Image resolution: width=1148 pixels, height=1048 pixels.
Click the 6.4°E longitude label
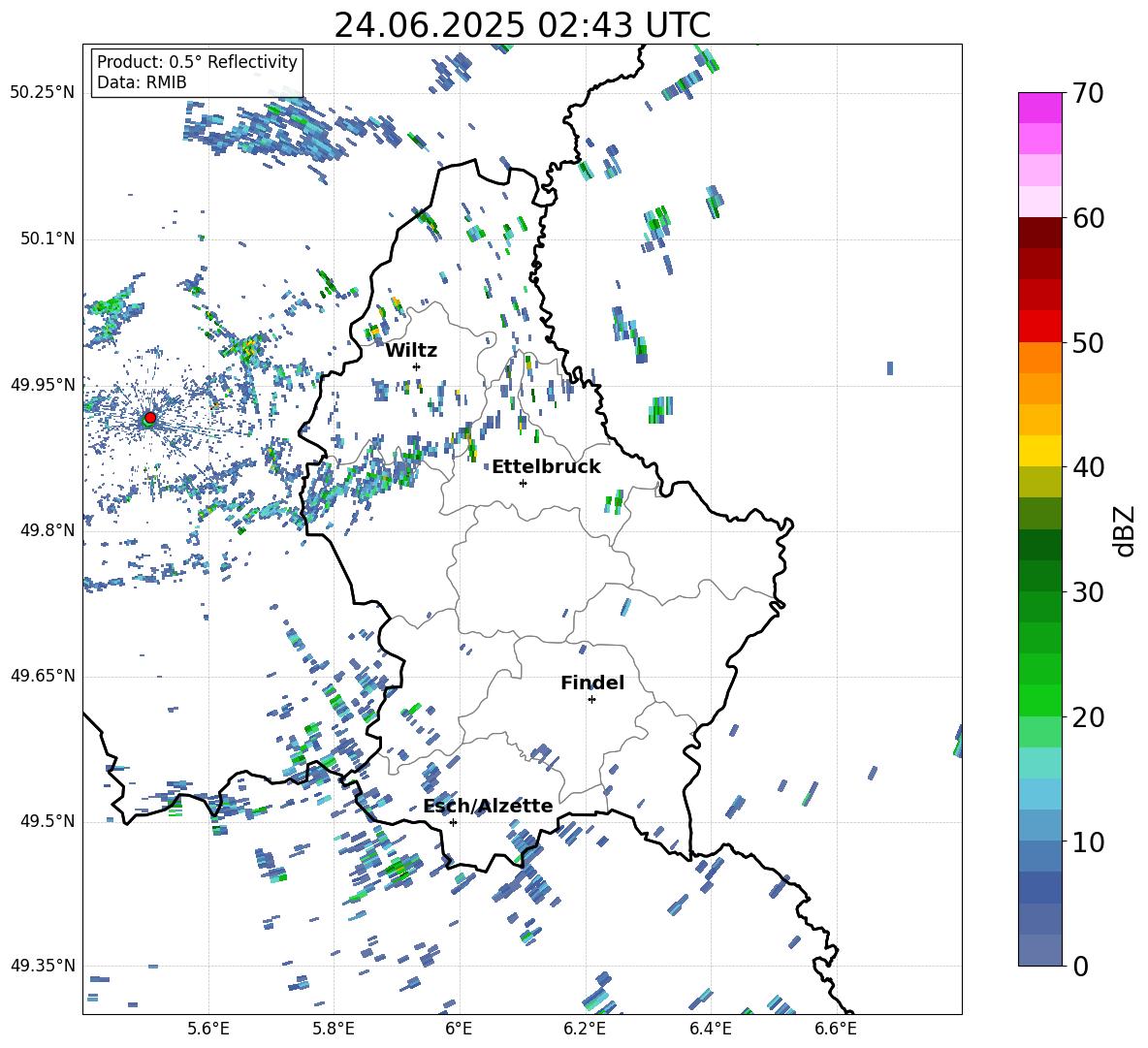tap(710, 1029)
